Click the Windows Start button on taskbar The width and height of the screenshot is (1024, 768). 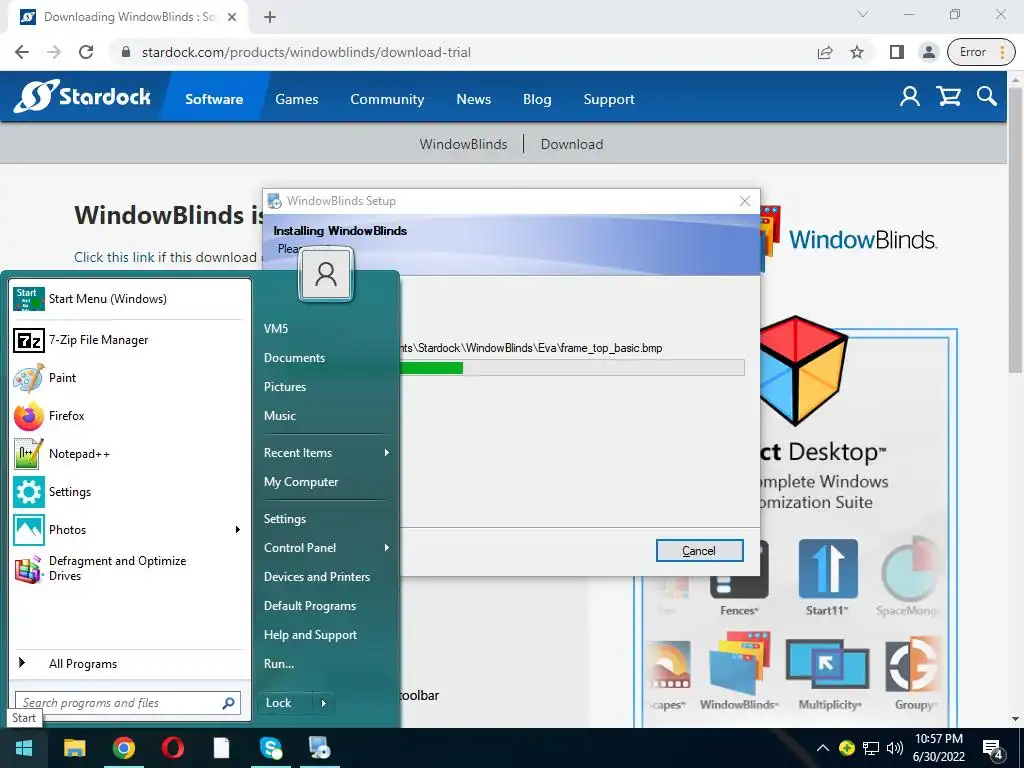[24, 748]
